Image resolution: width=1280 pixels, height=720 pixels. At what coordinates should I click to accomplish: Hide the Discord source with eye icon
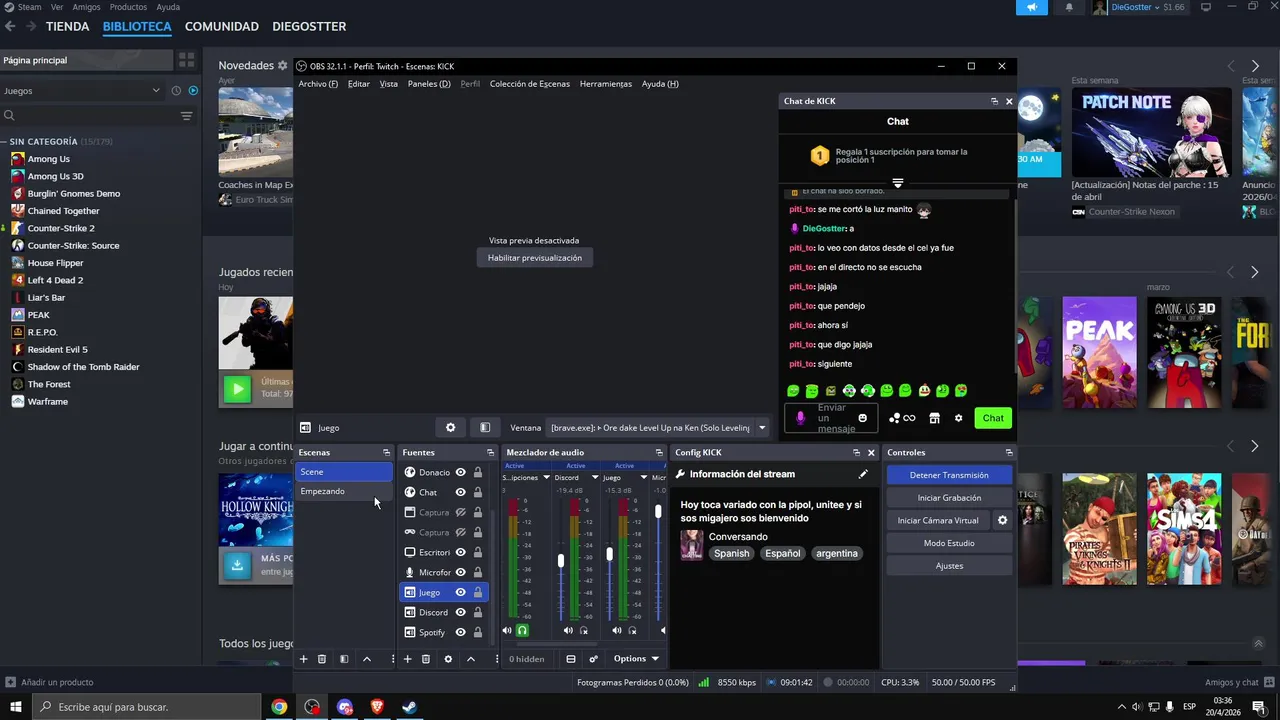pyautogui.click(x=461, y=612)
